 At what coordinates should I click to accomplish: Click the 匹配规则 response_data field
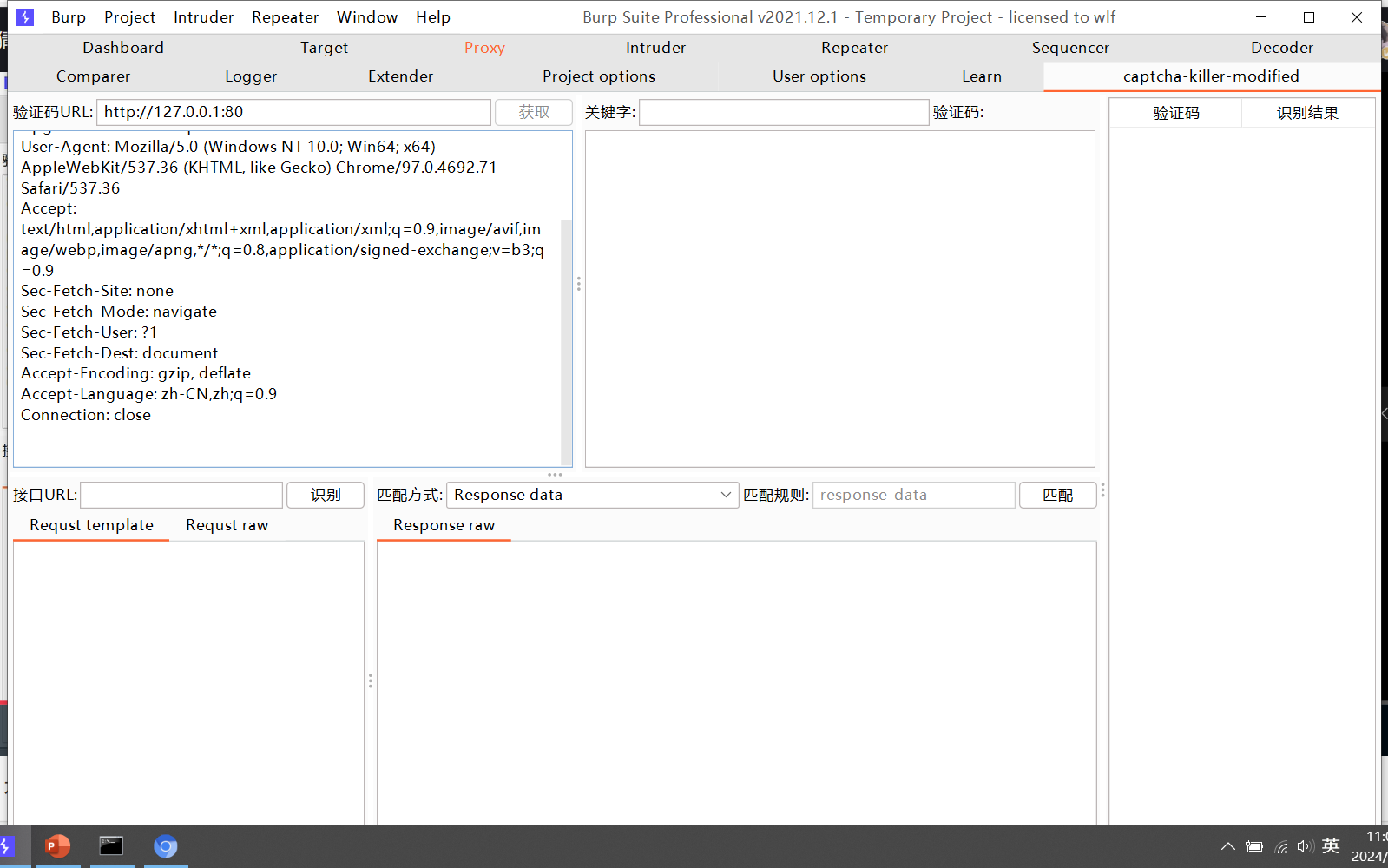[914, 495]
